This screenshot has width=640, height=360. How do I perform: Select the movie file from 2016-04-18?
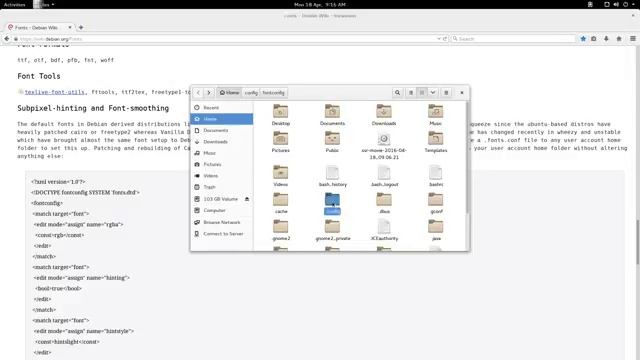pos(384,139)
